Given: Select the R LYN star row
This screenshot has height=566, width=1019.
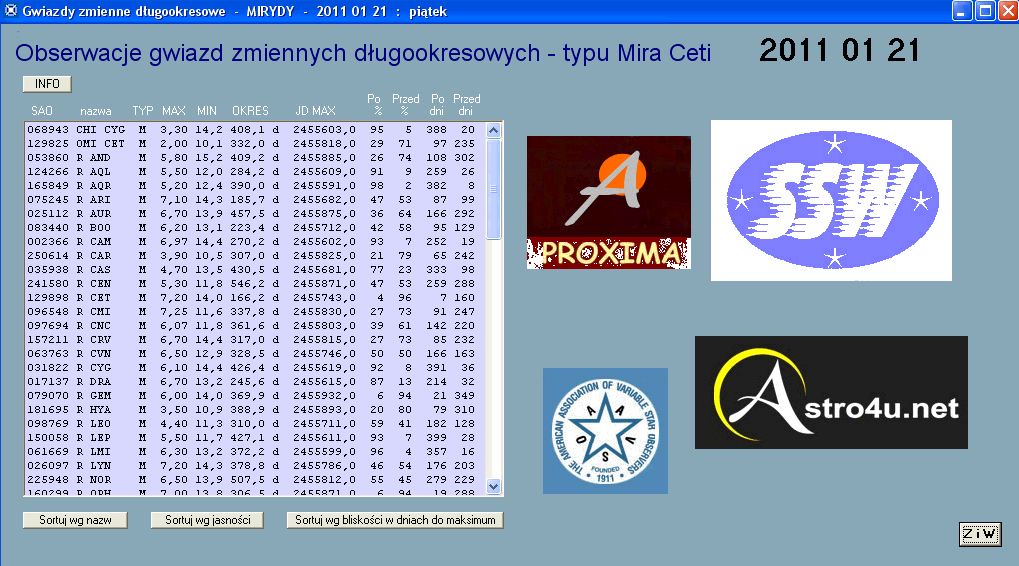Looking at the screenshot, I should [x=255, y=465].
